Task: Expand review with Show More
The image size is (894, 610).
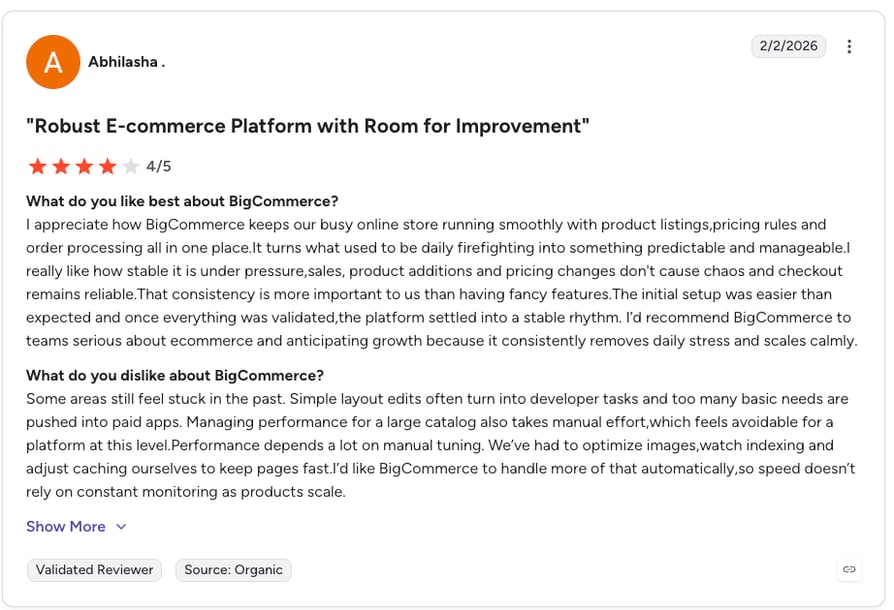Action: pos(76,526)
